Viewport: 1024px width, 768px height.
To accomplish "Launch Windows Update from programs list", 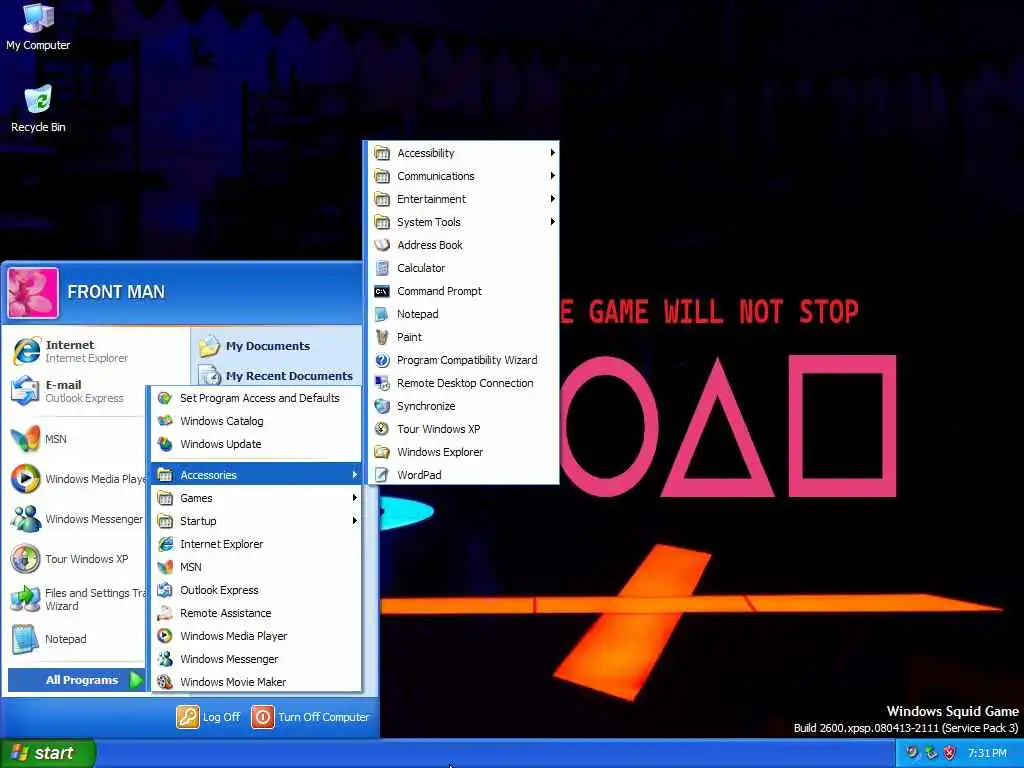I will 257,444.
